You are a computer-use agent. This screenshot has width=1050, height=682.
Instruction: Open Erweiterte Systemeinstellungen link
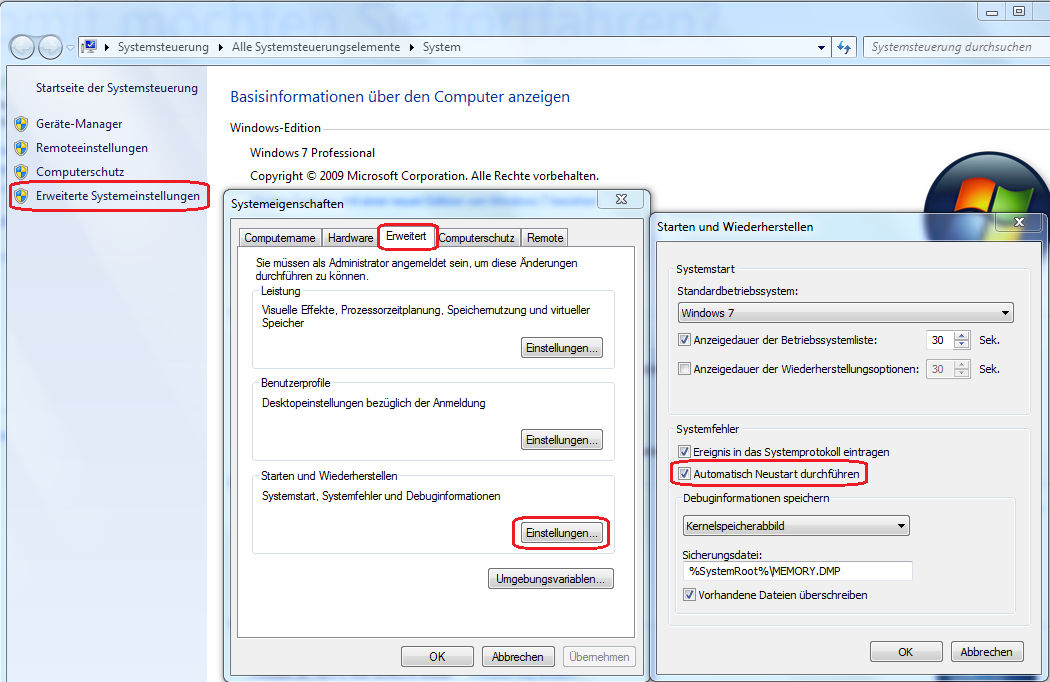(x=118, y=196)
